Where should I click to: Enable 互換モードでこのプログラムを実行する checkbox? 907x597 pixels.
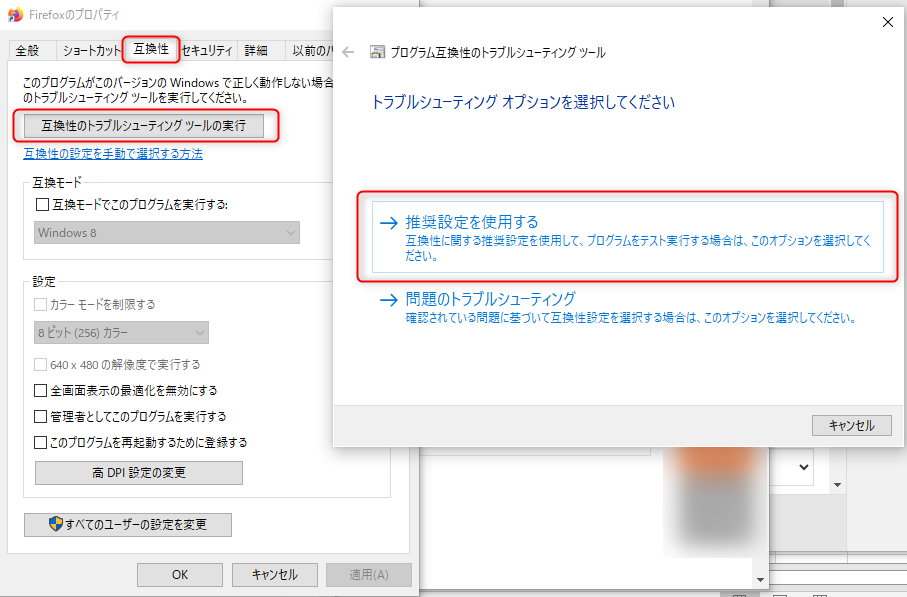[x=42, y=204]
